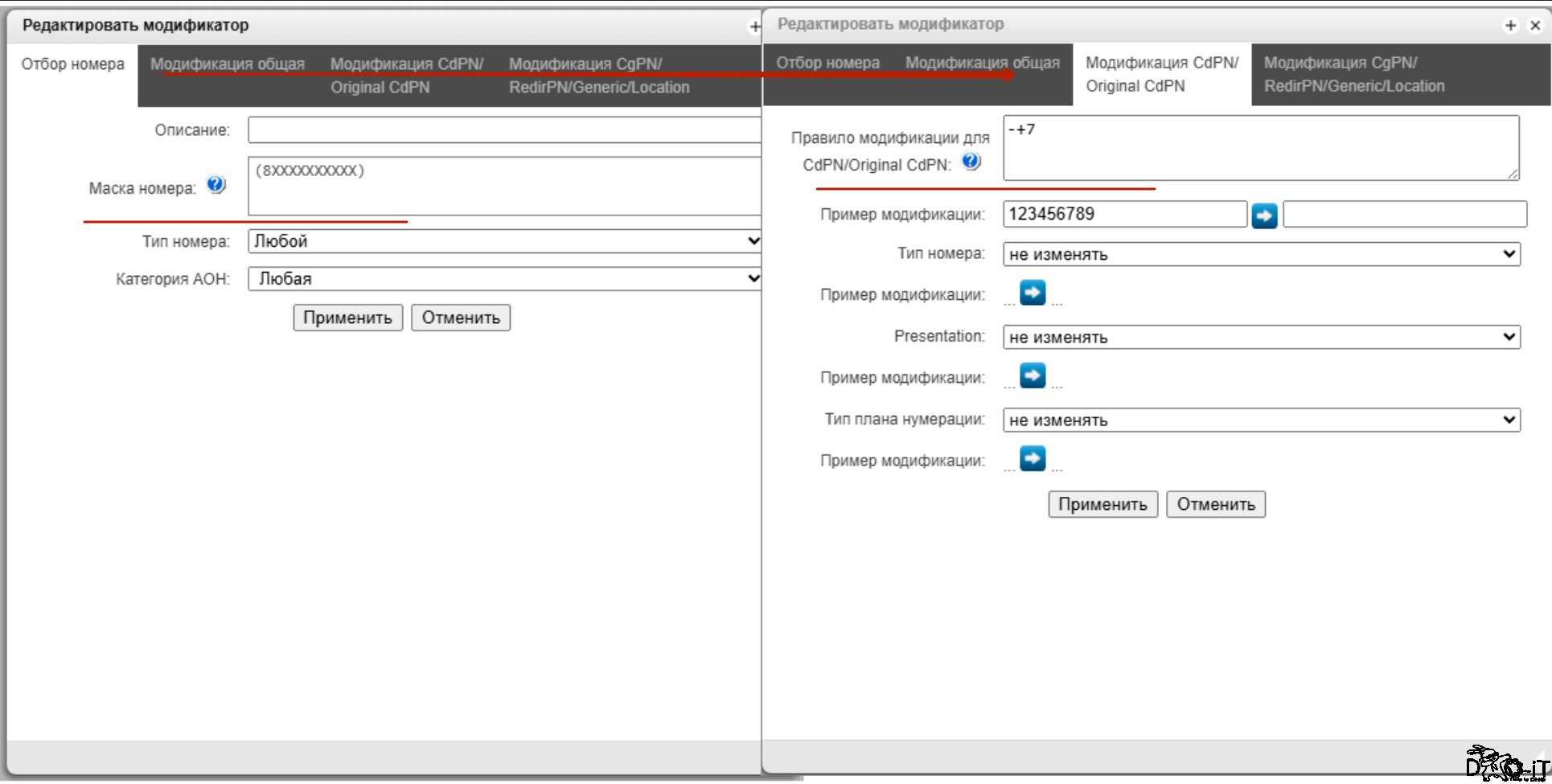
Task: Click arrow icon below Тип плана нумерации dropdown
Action: [1033, 458]
